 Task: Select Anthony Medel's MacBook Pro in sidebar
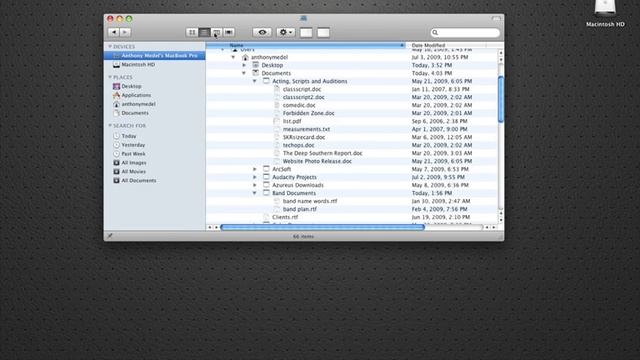pos(155,56)
